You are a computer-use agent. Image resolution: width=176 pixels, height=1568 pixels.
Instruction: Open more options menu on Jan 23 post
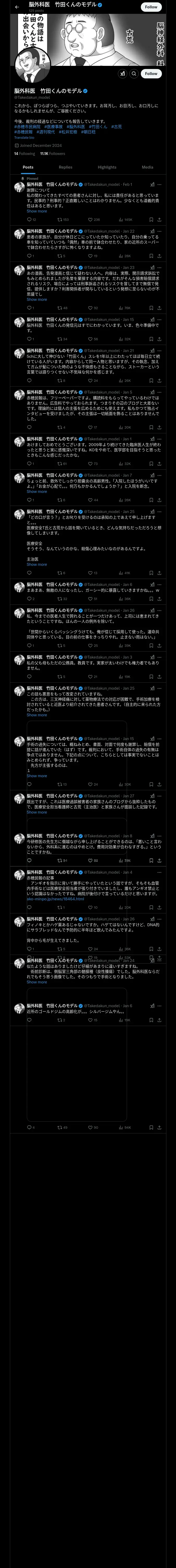coord(160,267)
